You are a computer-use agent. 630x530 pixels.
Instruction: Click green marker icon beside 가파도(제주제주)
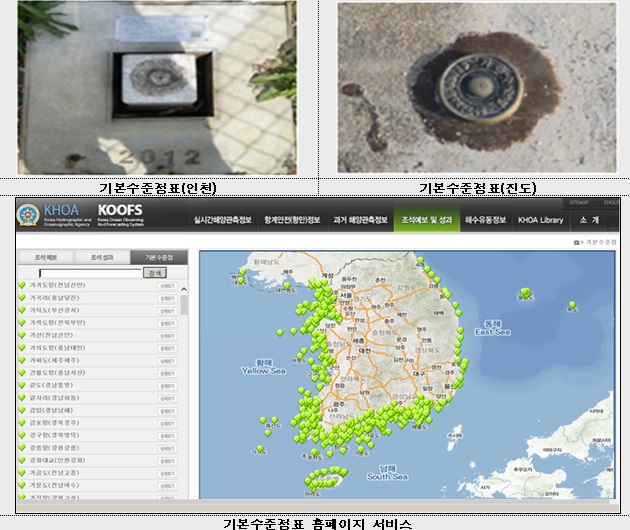tap(22, 360)
